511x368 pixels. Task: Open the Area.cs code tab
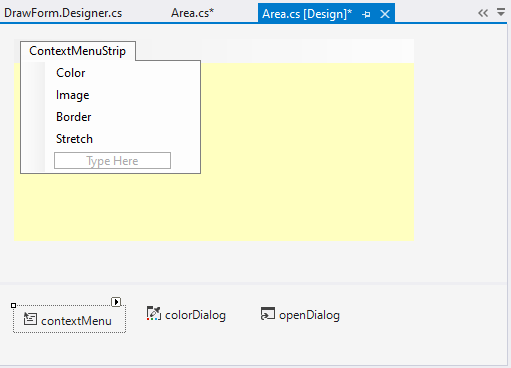tap(192, 13)
